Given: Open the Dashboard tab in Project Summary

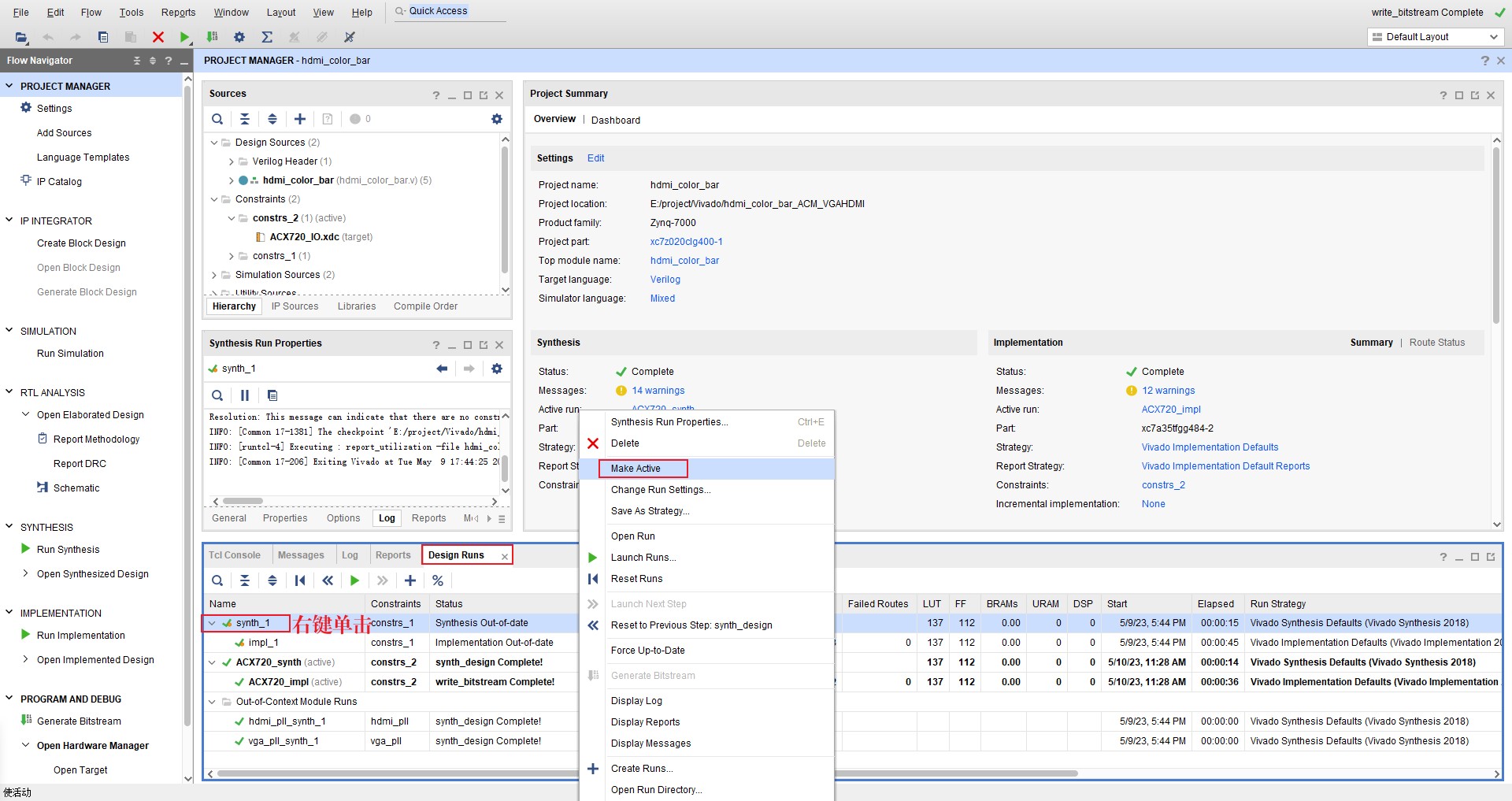Looking at the screenshot, I should 616,120.
